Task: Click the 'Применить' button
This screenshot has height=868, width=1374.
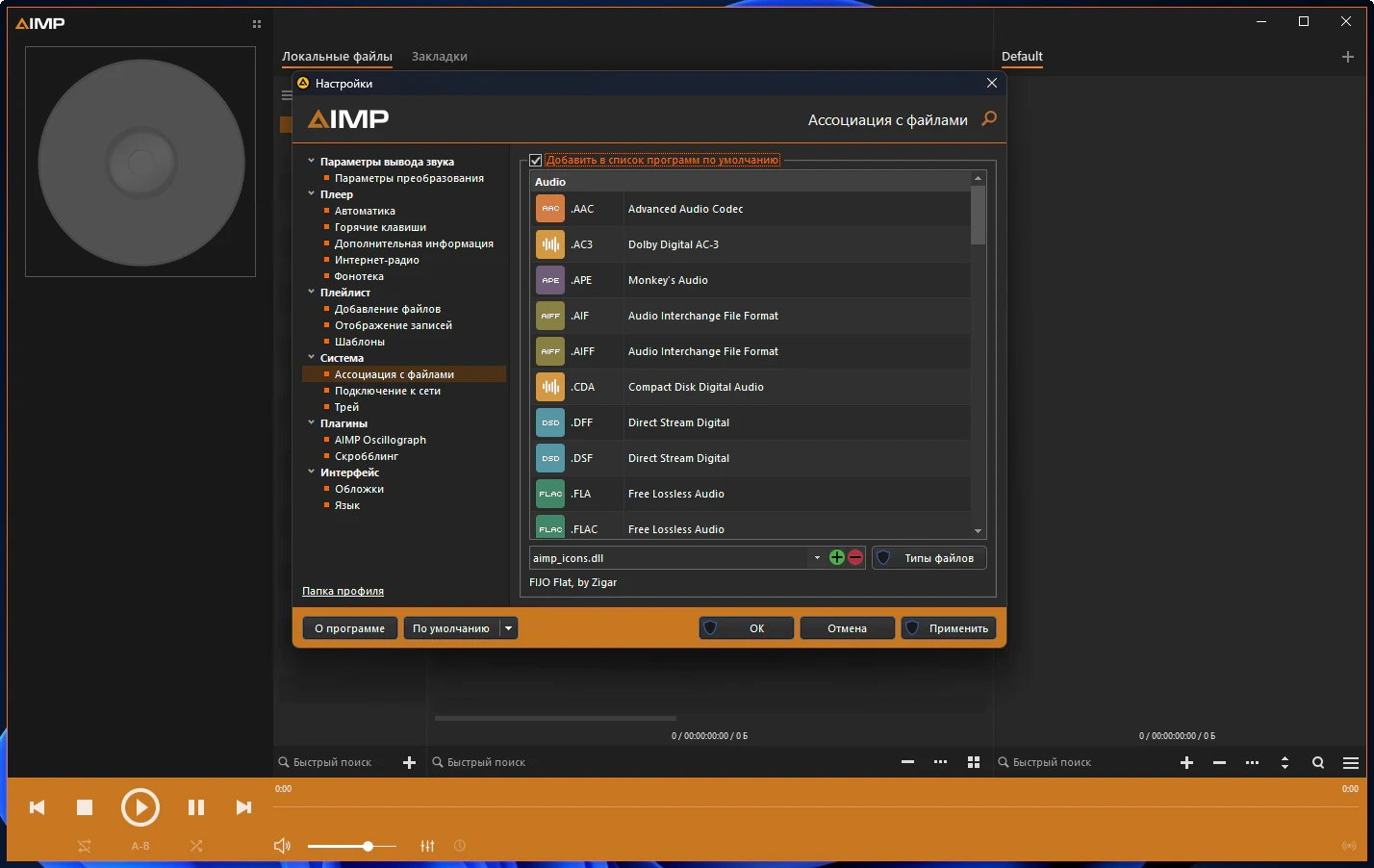Action: point(948,628)
